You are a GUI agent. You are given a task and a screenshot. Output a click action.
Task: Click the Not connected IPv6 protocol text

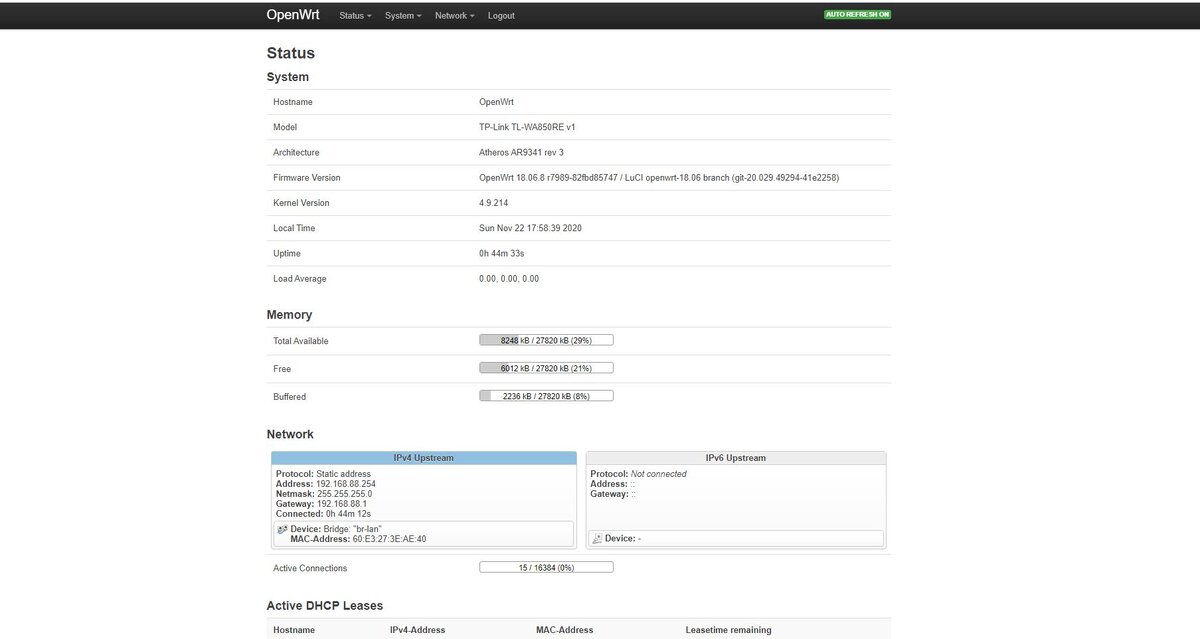(x=658, y=474)
